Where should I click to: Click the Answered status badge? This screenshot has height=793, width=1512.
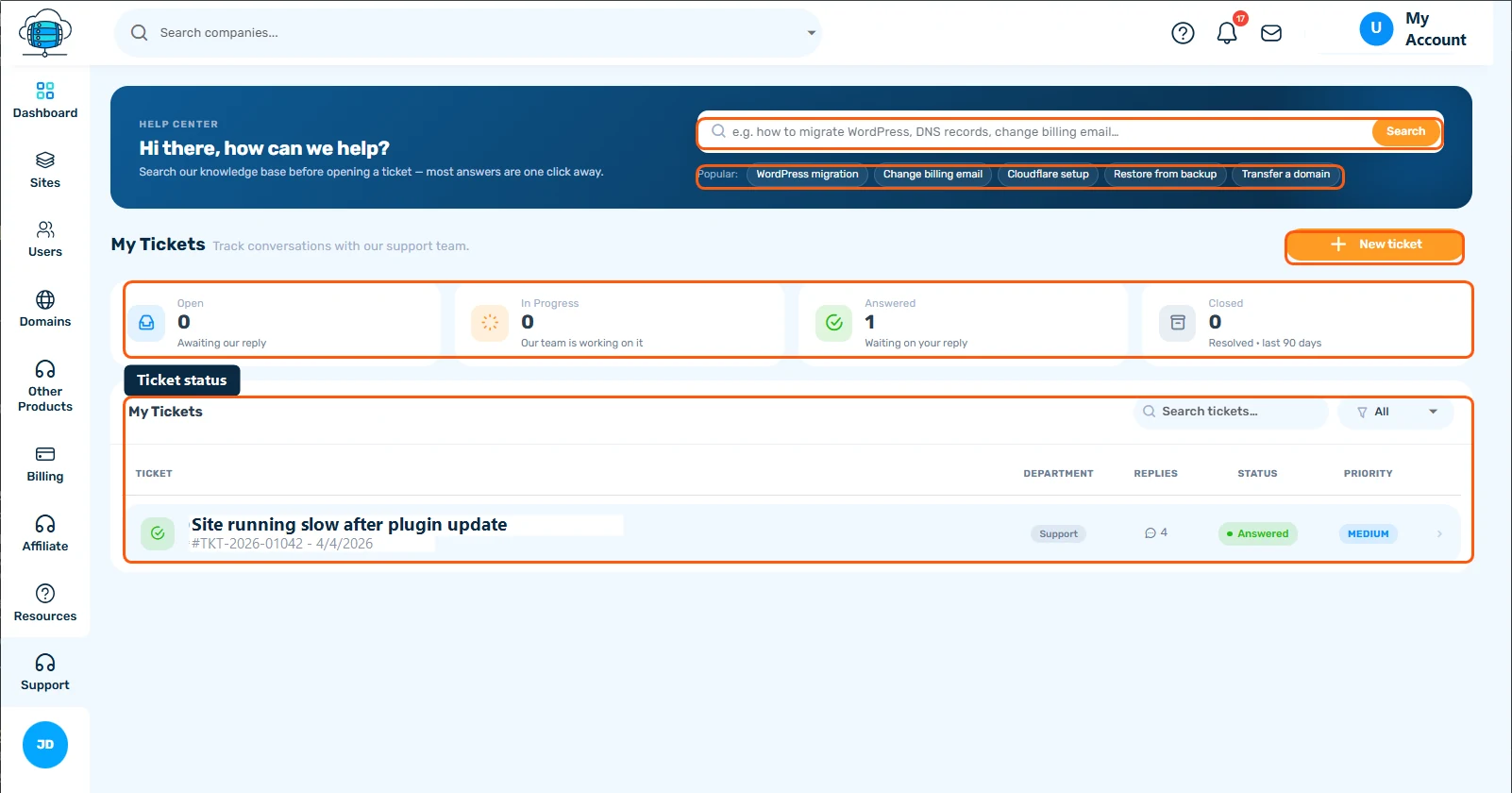[x=1257, y=534]
